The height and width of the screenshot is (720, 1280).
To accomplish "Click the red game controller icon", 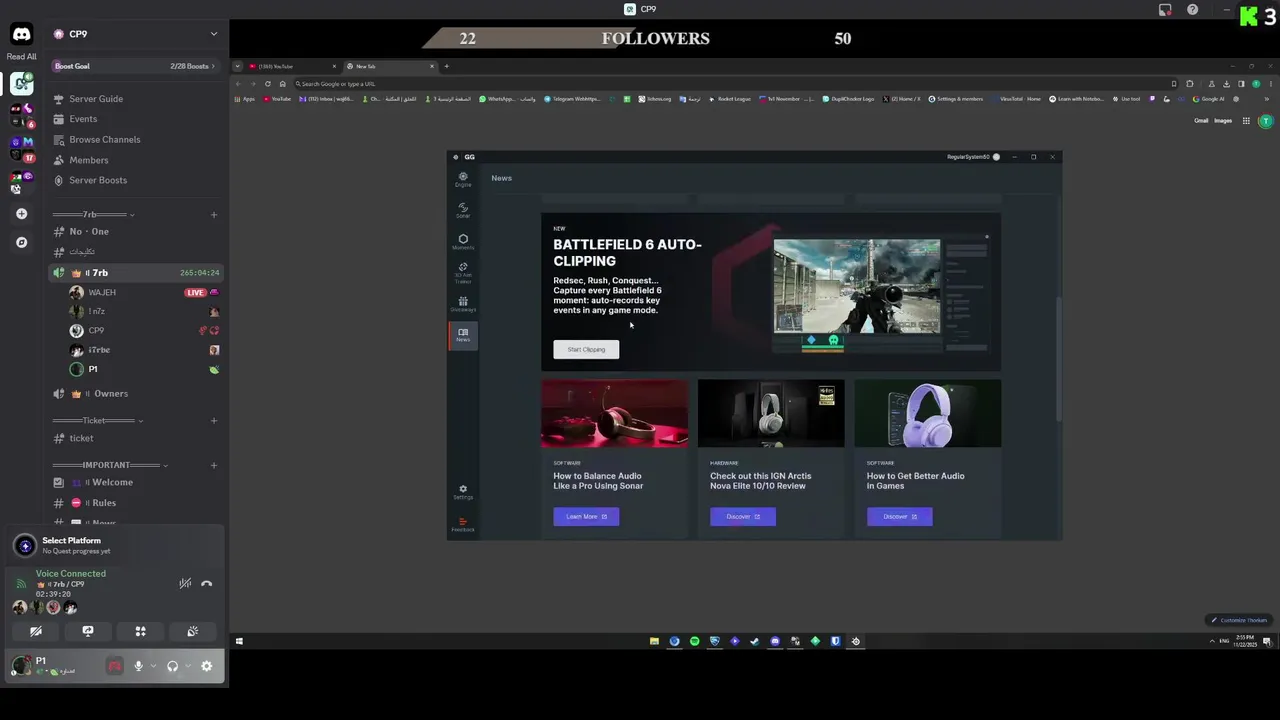I will click(114, 666).
